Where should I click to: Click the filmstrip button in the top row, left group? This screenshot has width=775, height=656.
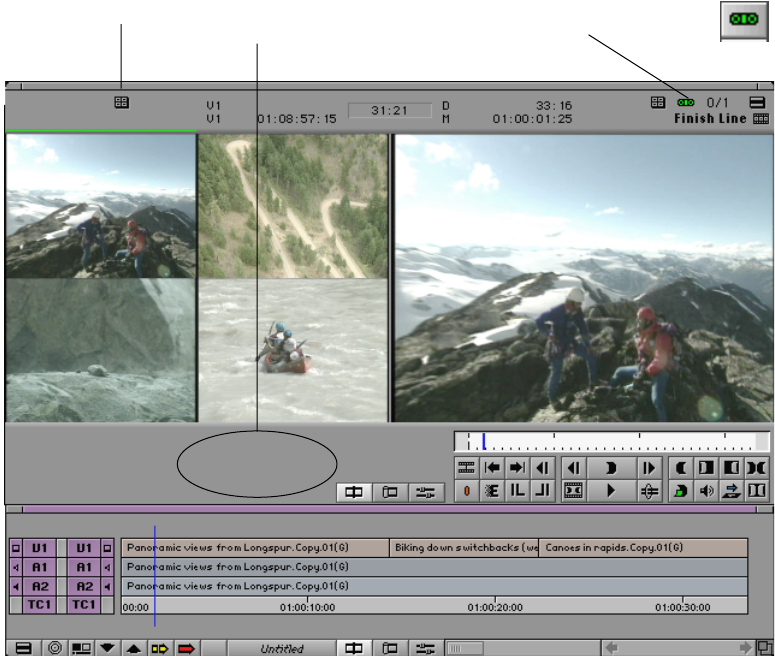coord(466,467)
